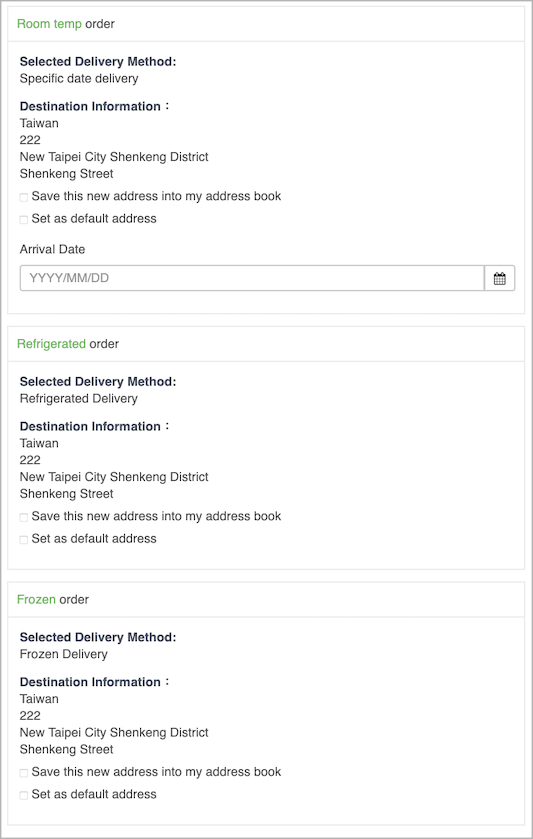
Task: Click the Arrival Date label
Action: click(x=52, y=249)
